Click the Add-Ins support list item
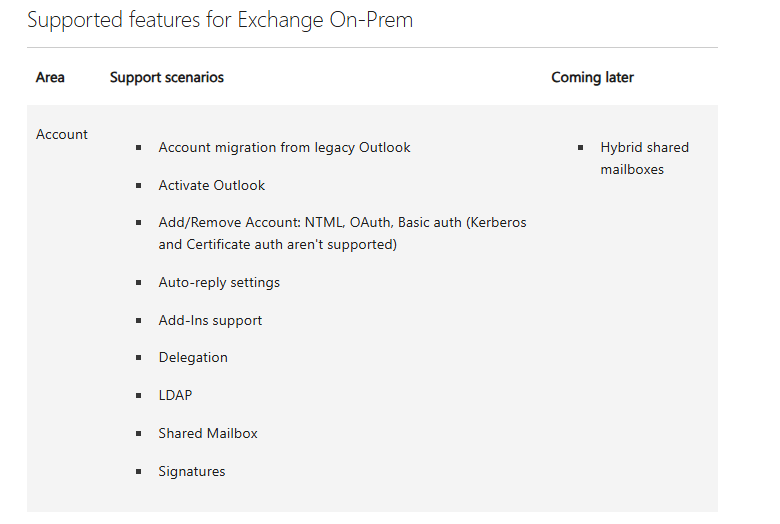This screenshot has width=780, height=524. (x=210, y=320)
